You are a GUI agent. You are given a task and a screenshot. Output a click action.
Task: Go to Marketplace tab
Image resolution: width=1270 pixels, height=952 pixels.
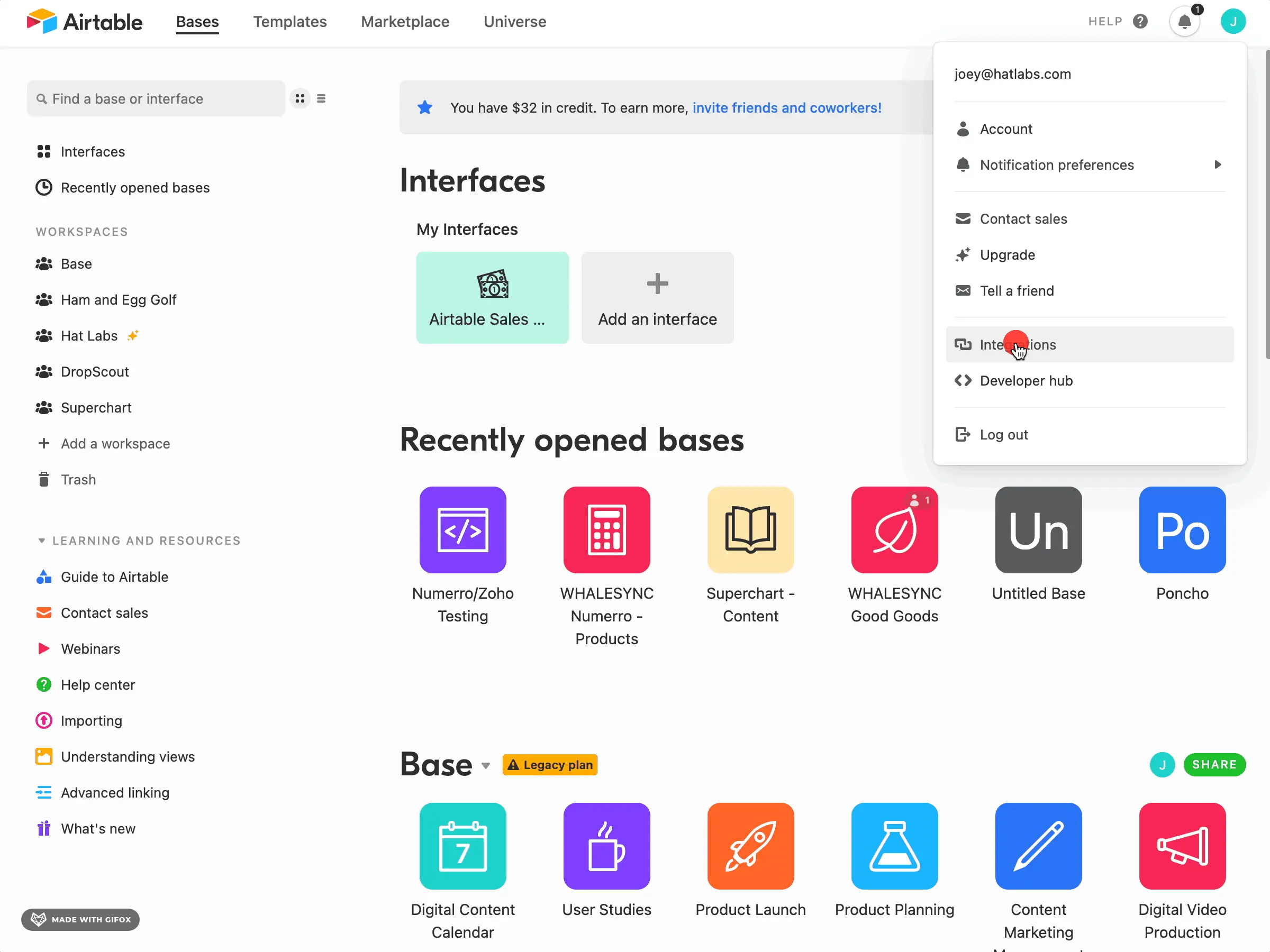click(x=405, y=22)
